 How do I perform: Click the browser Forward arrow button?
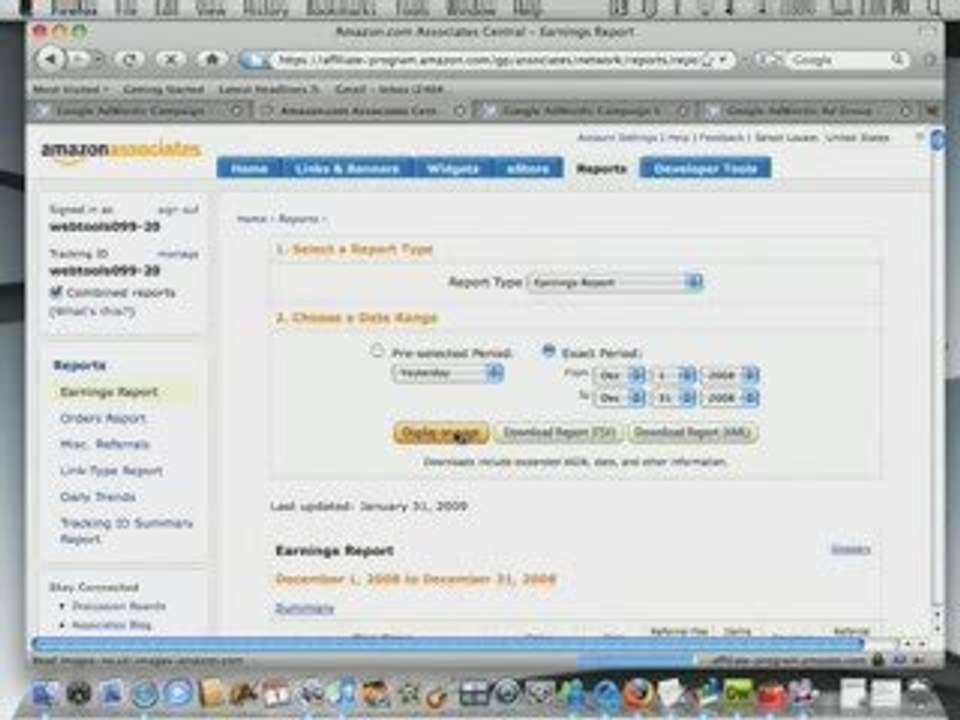80,59
